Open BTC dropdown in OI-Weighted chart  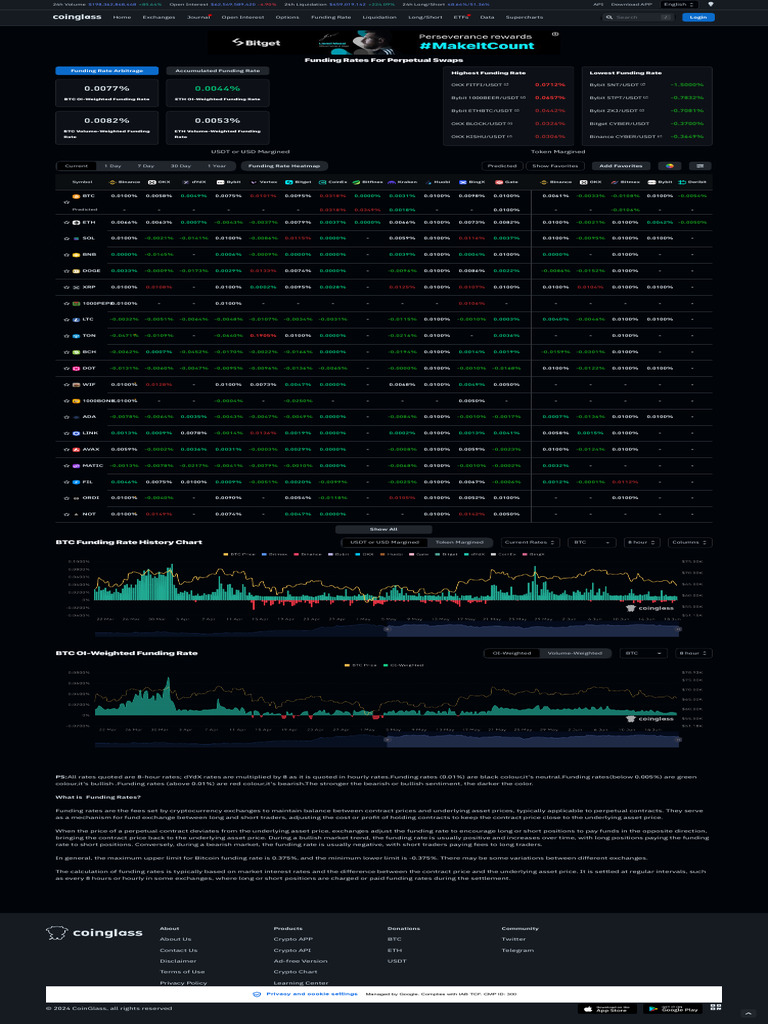coord(643,653)
